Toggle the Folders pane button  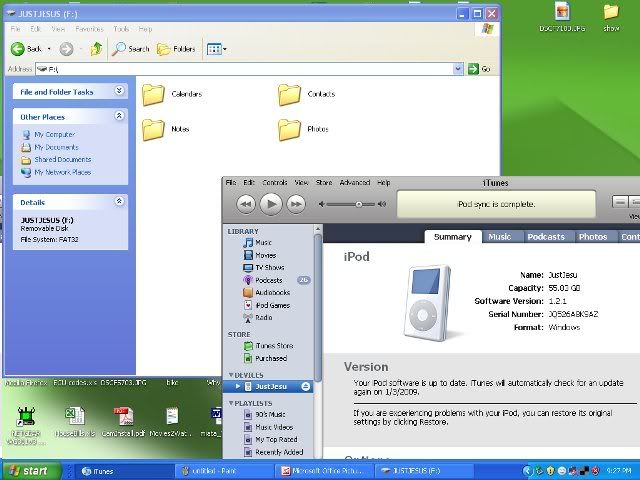click(176, 48)
